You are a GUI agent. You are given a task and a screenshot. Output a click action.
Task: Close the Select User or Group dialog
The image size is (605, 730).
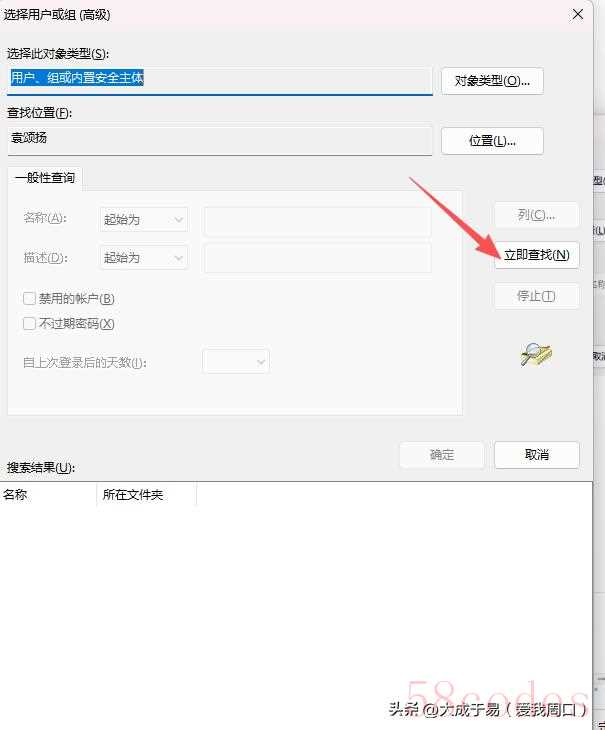(578, 14)
